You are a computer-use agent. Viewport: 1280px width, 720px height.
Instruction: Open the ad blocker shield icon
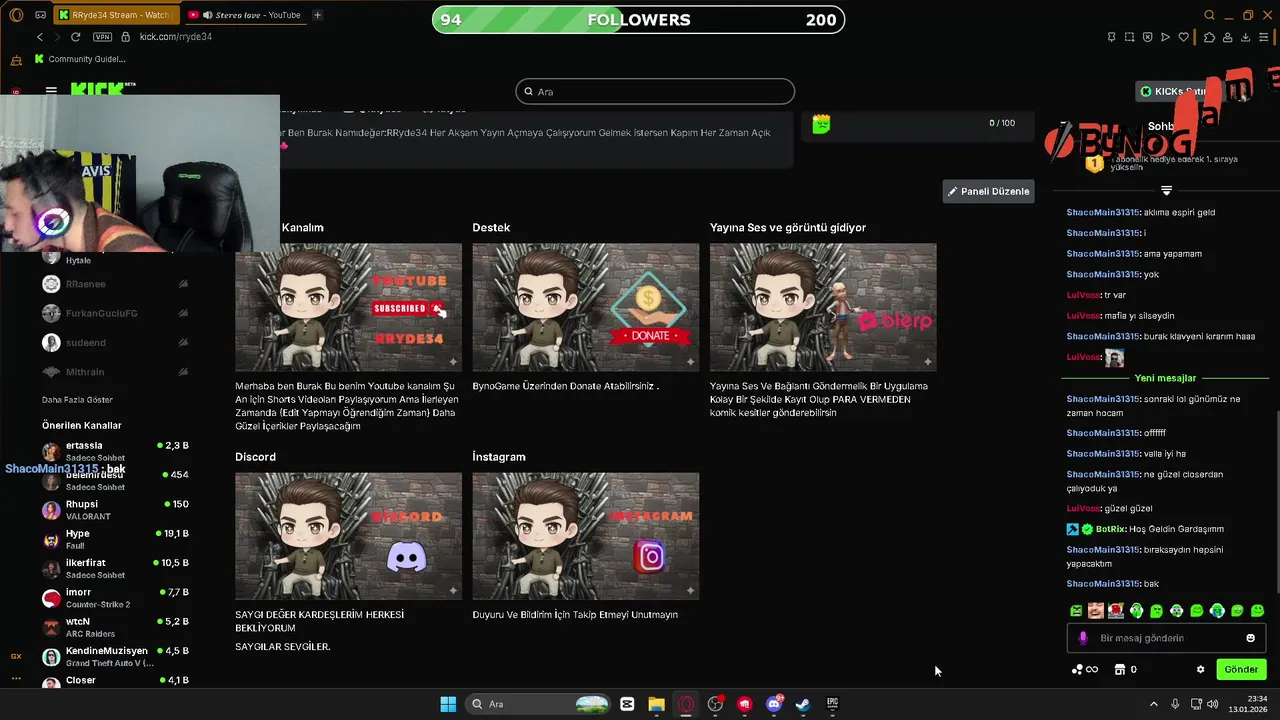coord(1148,37)
